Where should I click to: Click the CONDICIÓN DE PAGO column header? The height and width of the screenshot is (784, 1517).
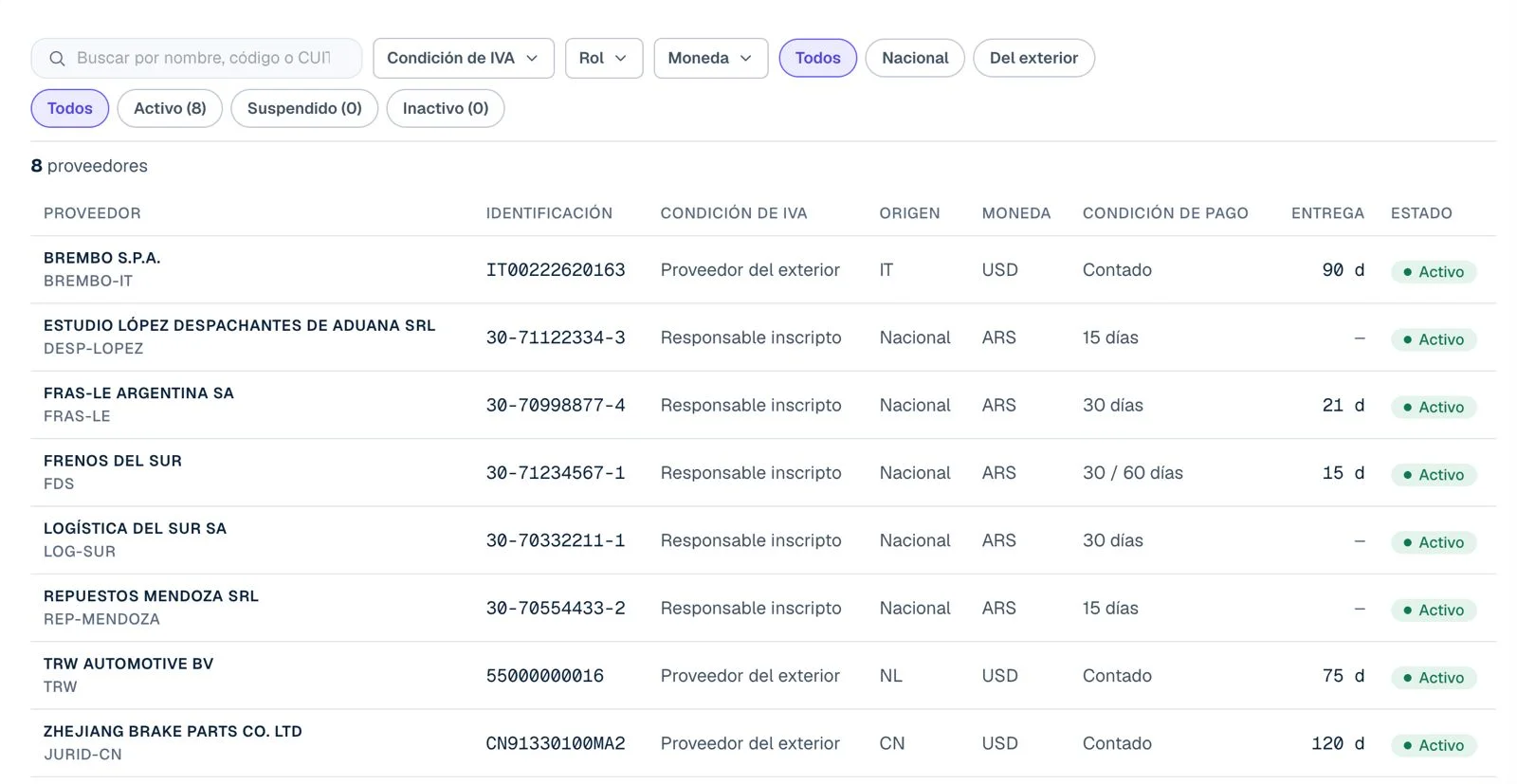1165,214
